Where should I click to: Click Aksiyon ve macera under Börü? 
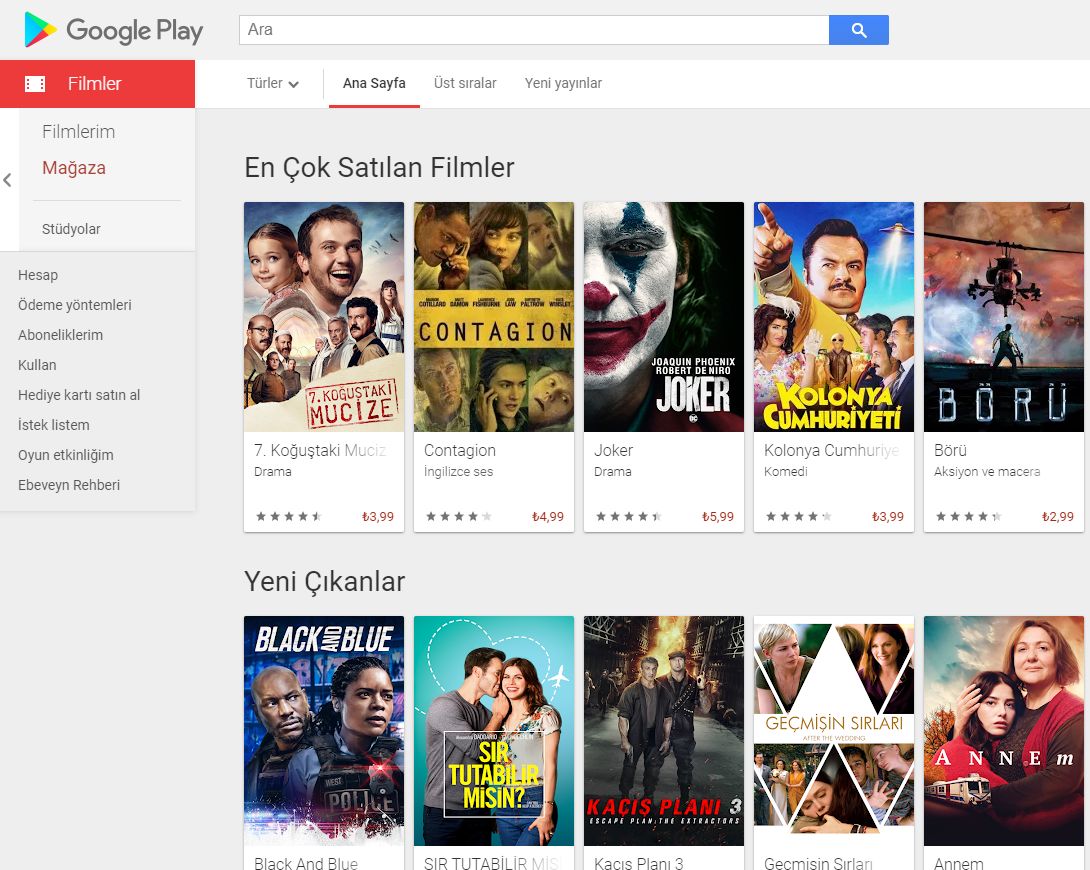987,471
